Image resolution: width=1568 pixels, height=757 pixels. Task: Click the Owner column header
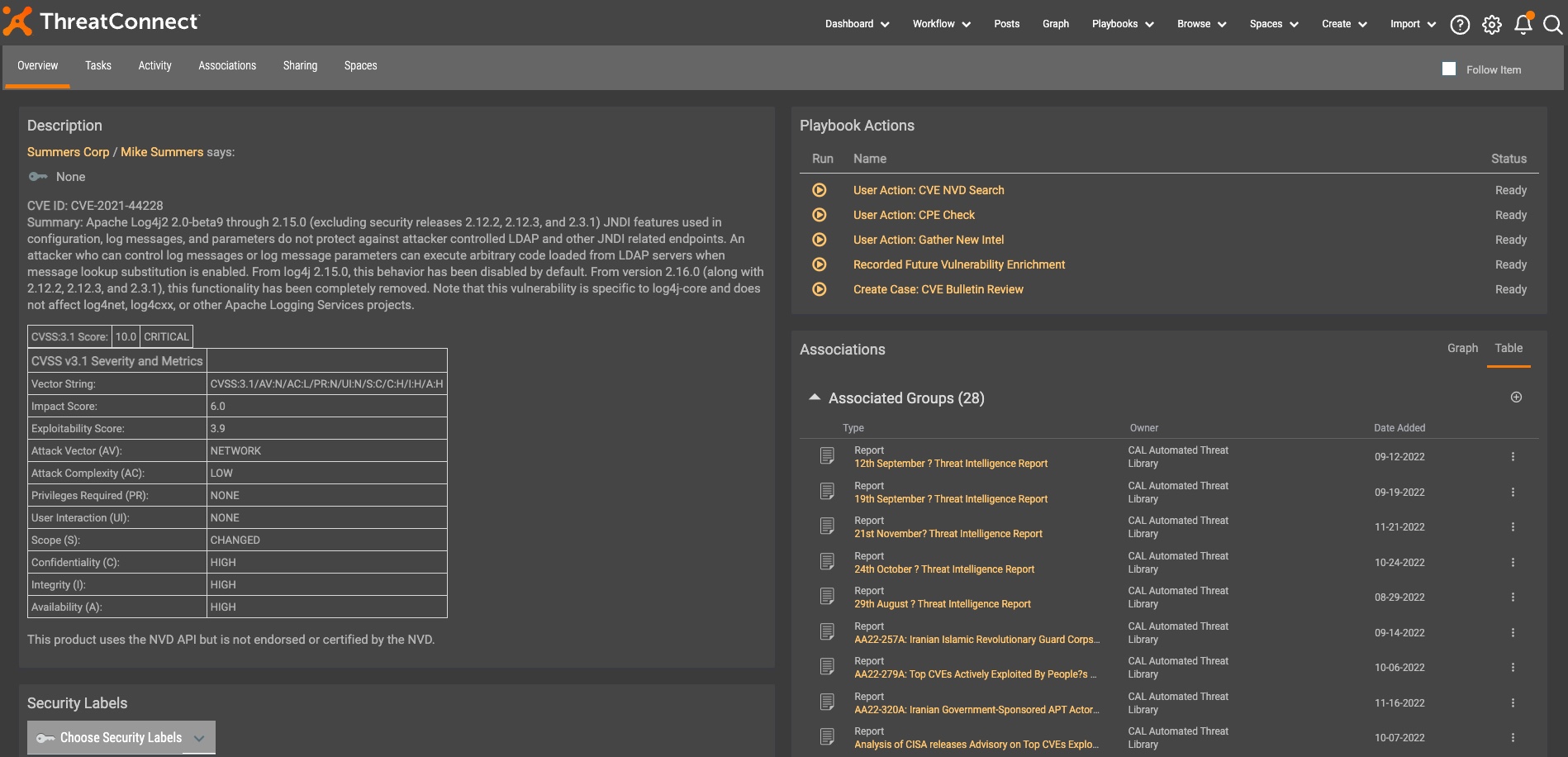1144,428
